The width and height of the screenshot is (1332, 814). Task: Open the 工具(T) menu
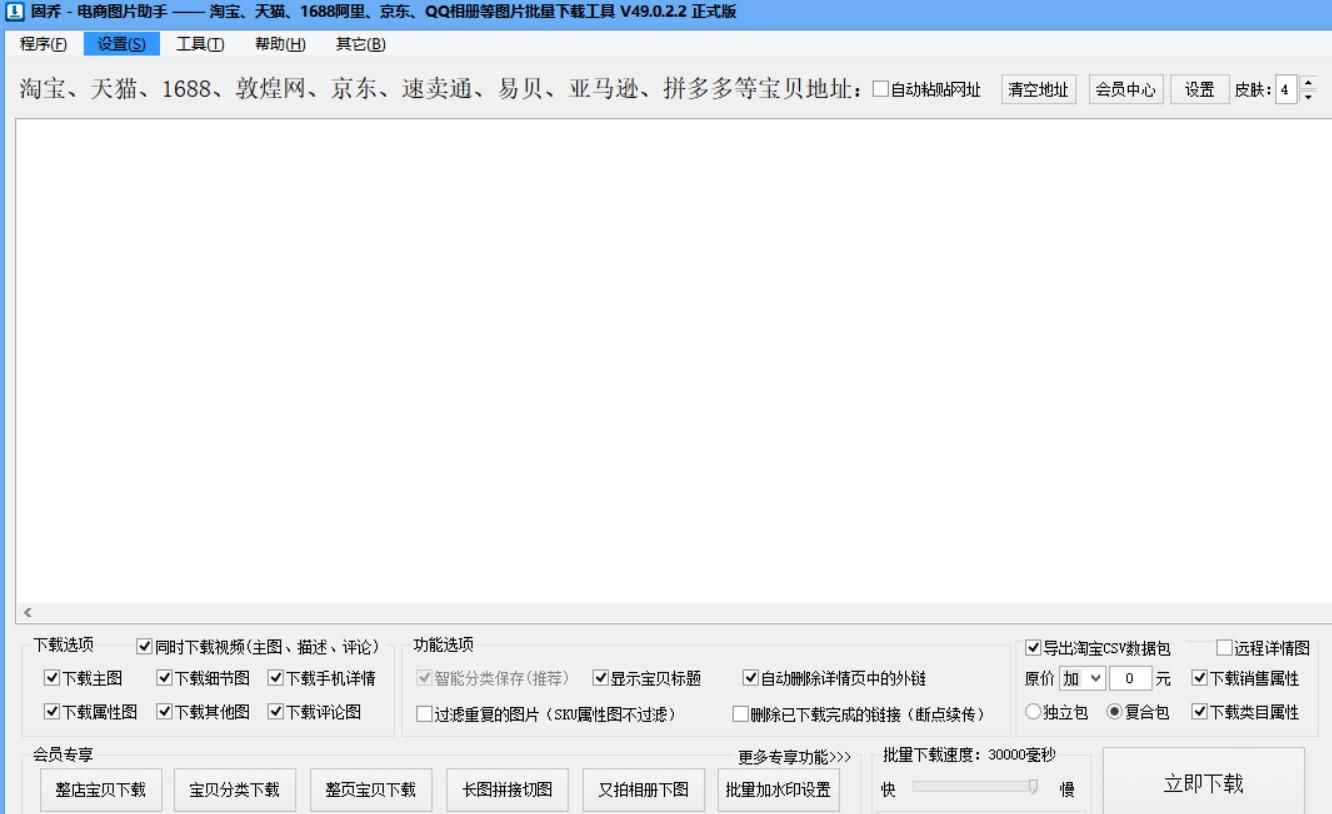(201, 44)
